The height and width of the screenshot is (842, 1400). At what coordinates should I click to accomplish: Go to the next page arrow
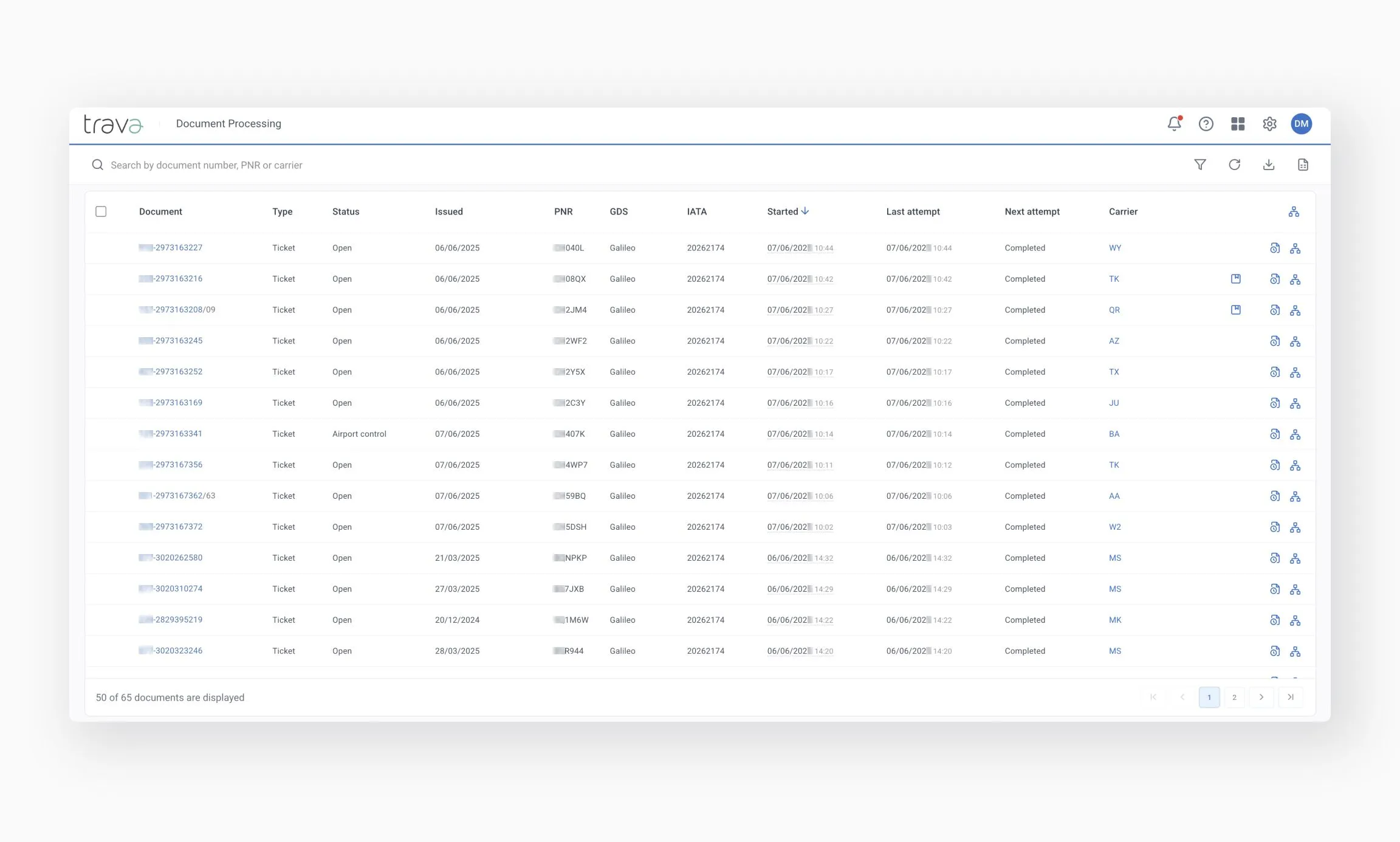pyautogui.click(x=1261, y=697)
